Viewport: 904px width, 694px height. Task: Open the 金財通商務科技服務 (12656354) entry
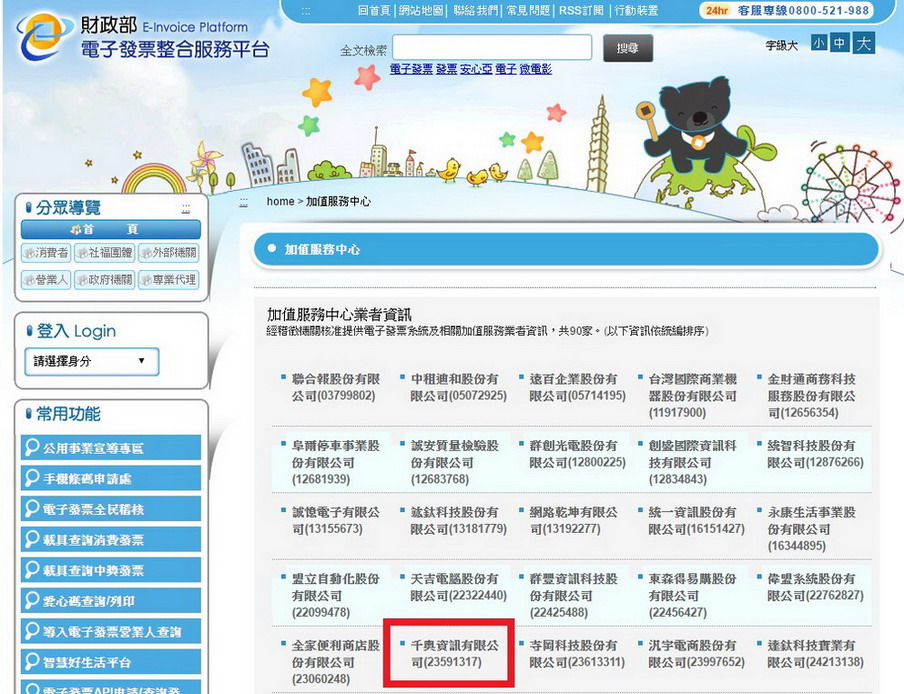811,395
